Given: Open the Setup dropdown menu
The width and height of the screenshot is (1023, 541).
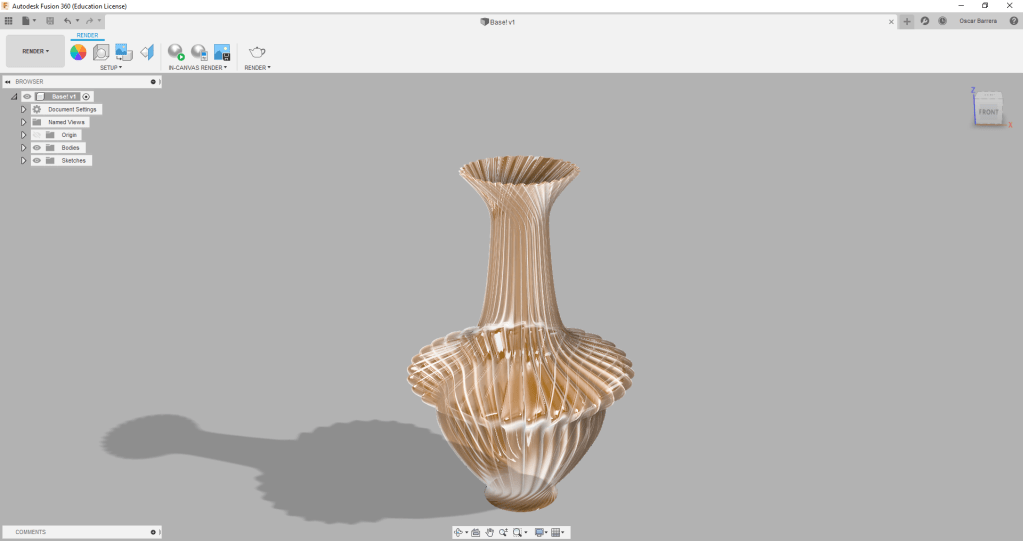Looking at the screenshot, I should 110,68.
